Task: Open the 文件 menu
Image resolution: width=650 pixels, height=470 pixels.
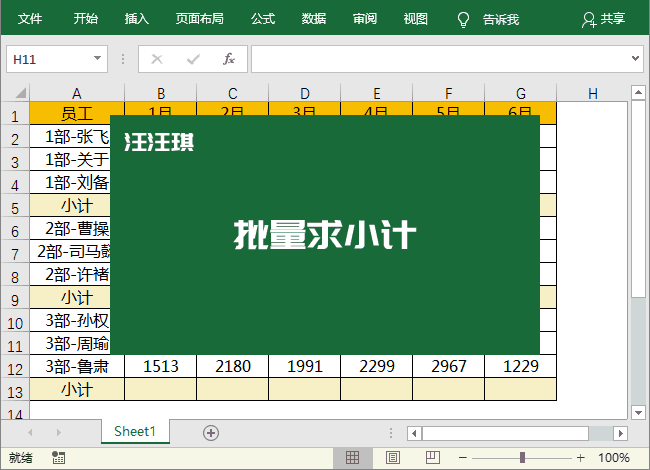Action: click(x=30, y=19)
